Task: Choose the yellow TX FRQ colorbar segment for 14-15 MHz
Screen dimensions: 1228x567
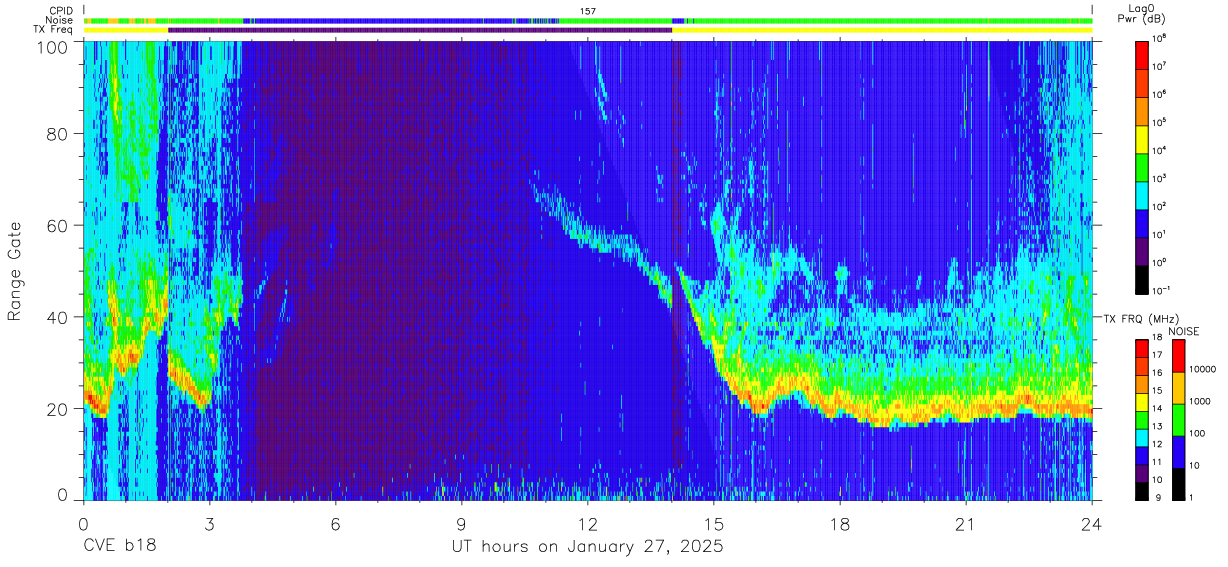Action: tap(1142, 401)
